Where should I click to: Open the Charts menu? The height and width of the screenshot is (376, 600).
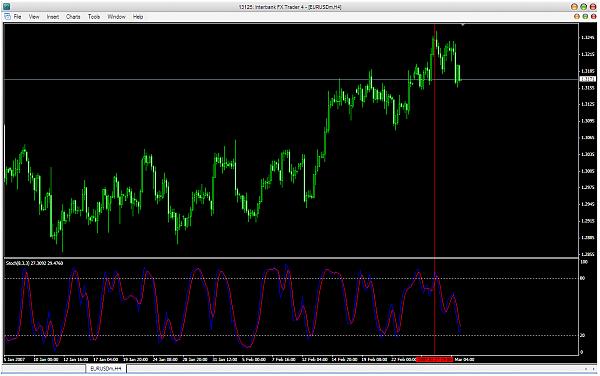pos(73,17)
